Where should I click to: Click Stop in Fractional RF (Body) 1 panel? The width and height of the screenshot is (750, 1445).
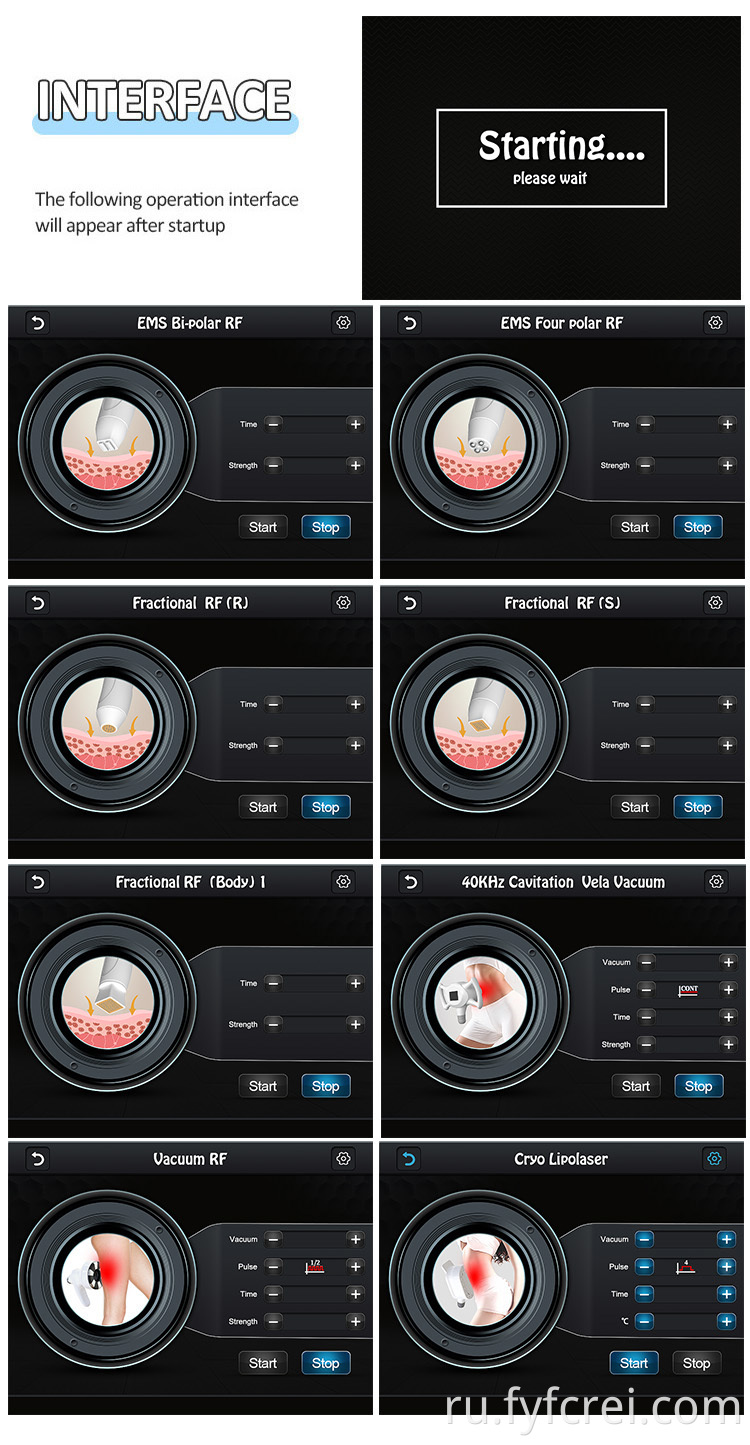(326, 1086)
